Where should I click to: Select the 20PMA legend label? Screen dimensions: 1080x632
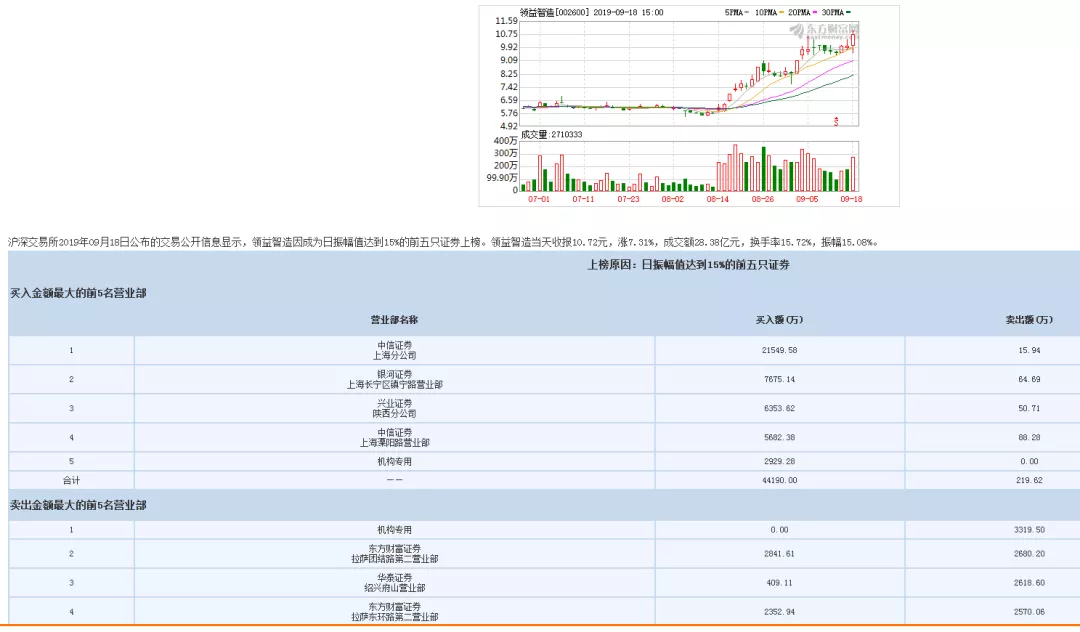(799, 12)
